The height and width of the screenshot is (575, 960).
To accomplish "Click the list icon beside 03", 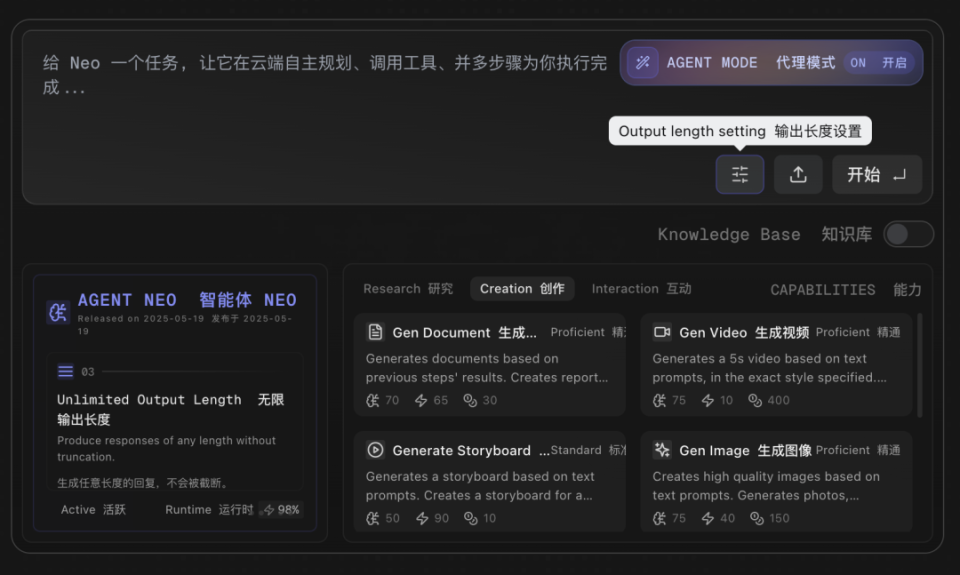I will click(66, 371).
